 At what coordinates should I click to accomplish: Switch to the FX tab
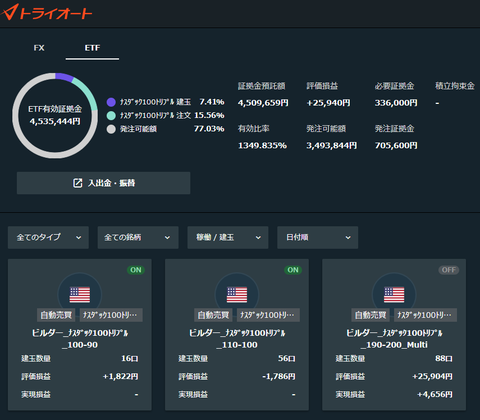coord(39,48)
